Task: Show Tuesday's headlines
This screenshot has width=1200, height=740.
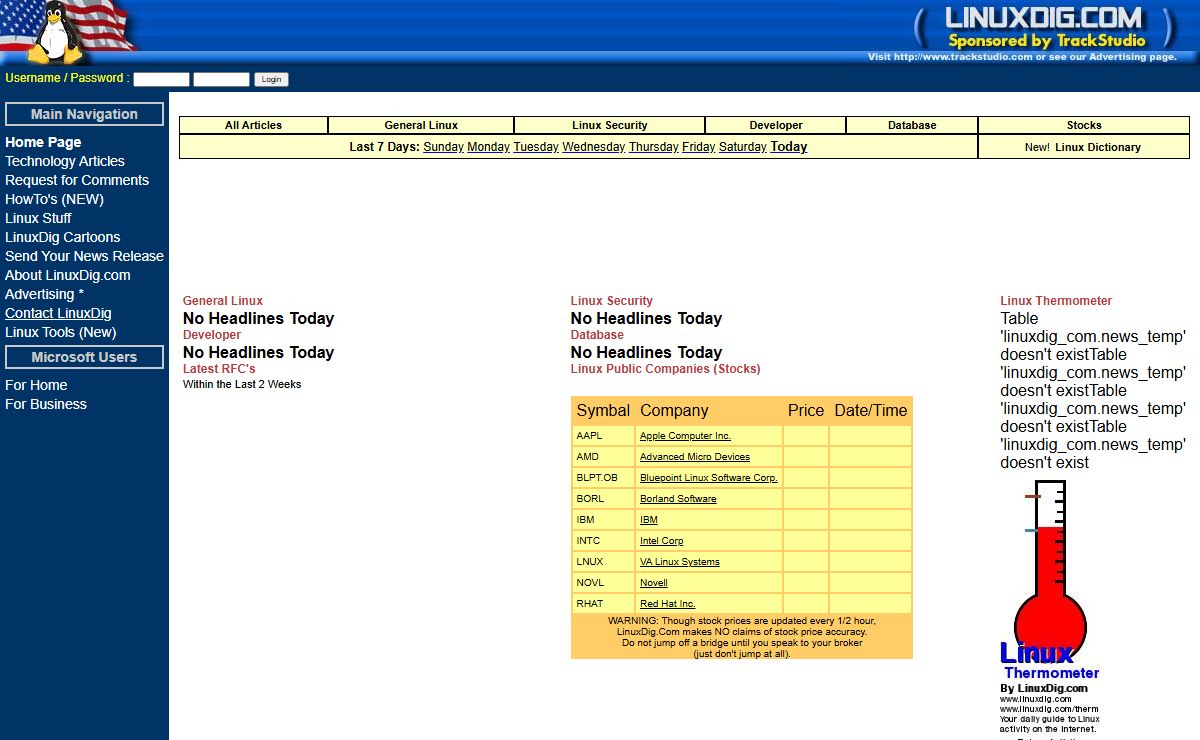Action: [x=536, y=147]
